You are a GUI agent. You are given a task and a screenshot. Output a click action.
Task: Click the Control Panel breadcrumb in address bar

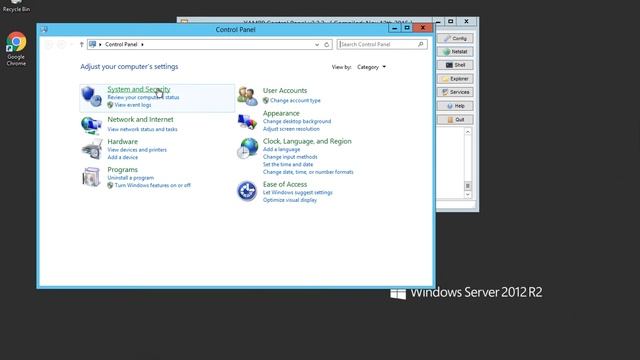pyautogui.click(x=121, y=44)
